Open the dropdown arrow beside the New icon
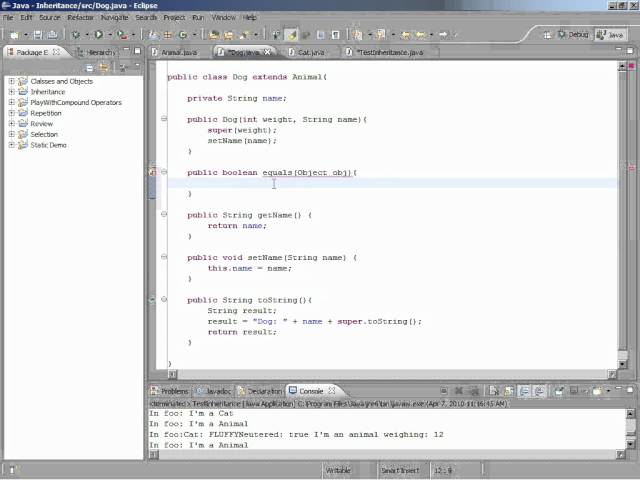Image resolution: width=640 pixels, height=480 pixels. [x=25, y=35]
